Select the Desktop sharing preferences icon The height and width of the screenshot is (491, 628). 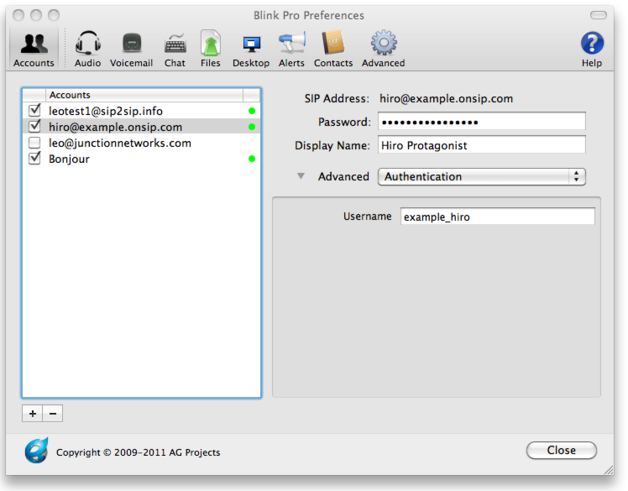click(251, 48)
